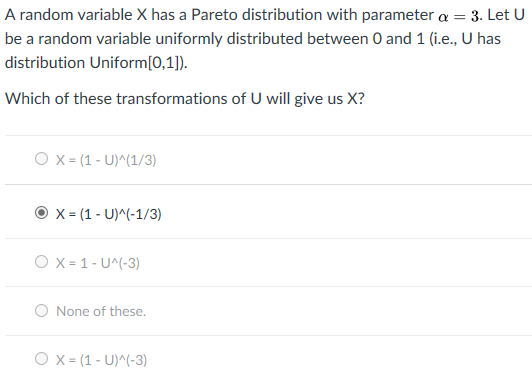This screenshot has width=532, height=378.
Task: Click the answer text "None of these."
Action: click(101, 311)
